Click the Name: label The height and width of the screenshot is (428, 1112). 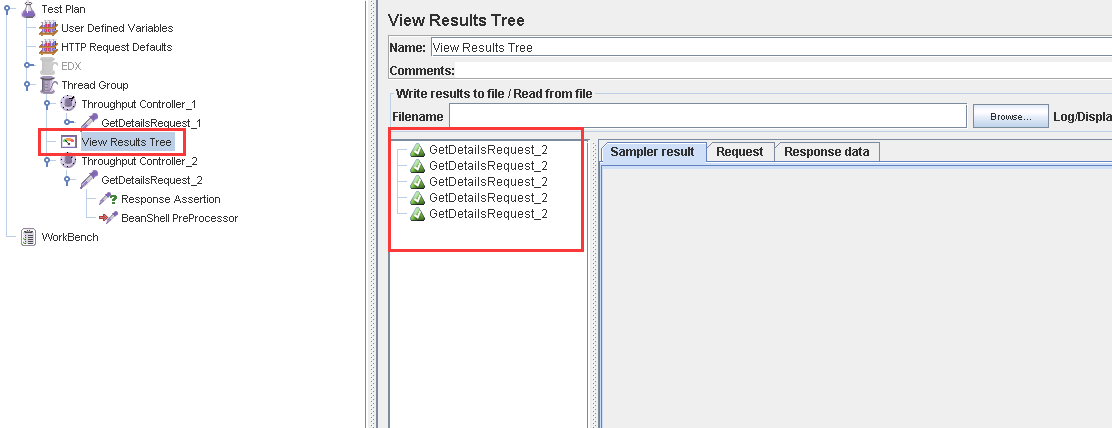click(x=408, y=48)
